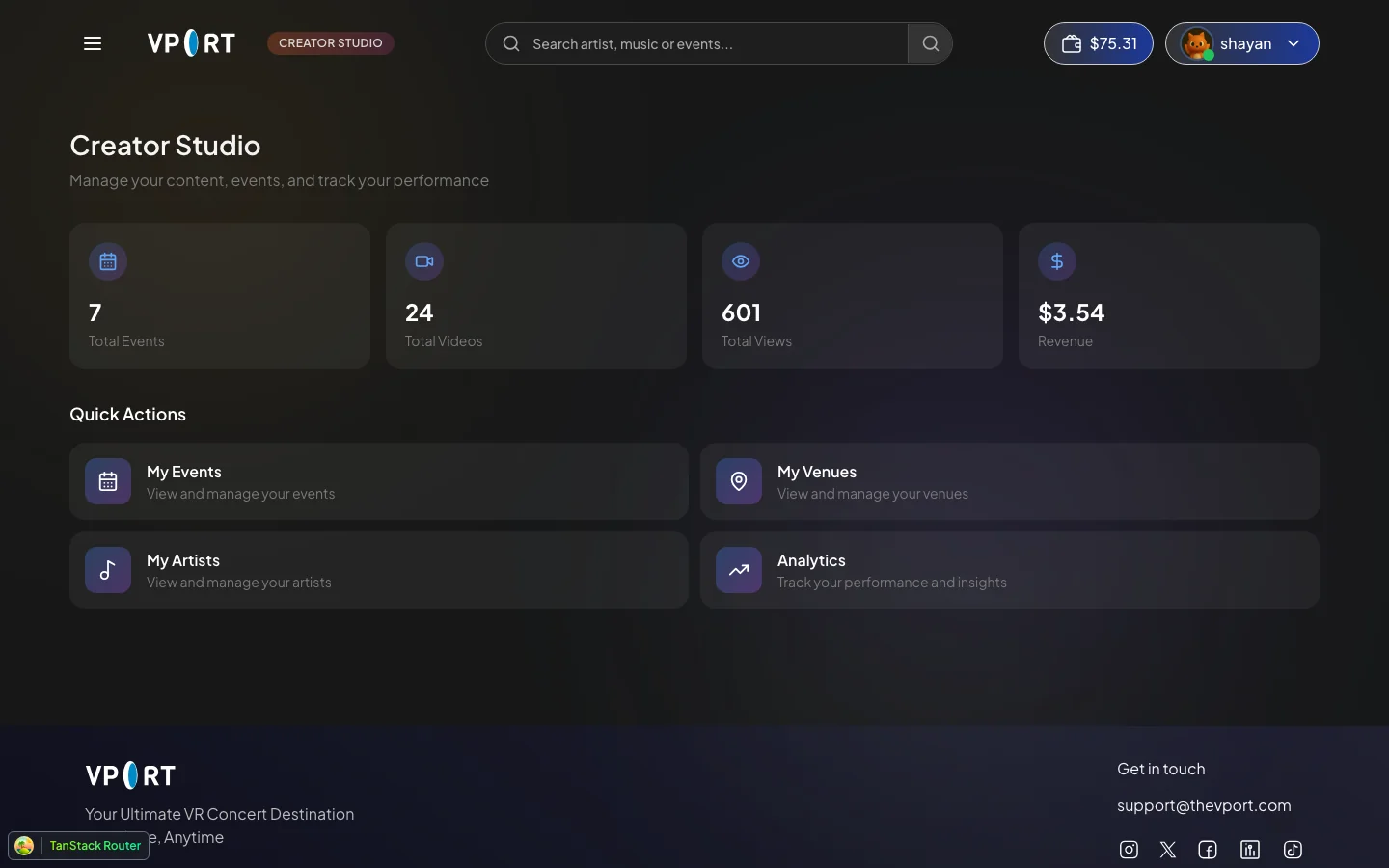Screen dimensions: 1389x868
Task: Click the My Events calendar icon
Action: point(108,481)
